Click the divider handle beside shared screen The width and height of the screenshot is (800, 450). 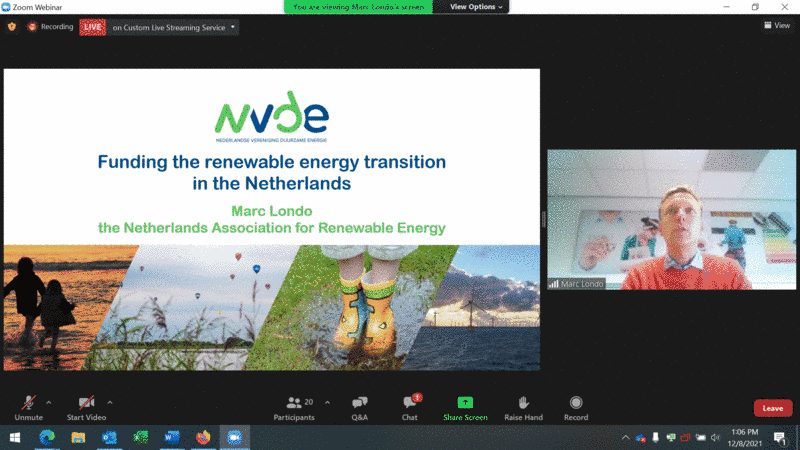(543, 220)
